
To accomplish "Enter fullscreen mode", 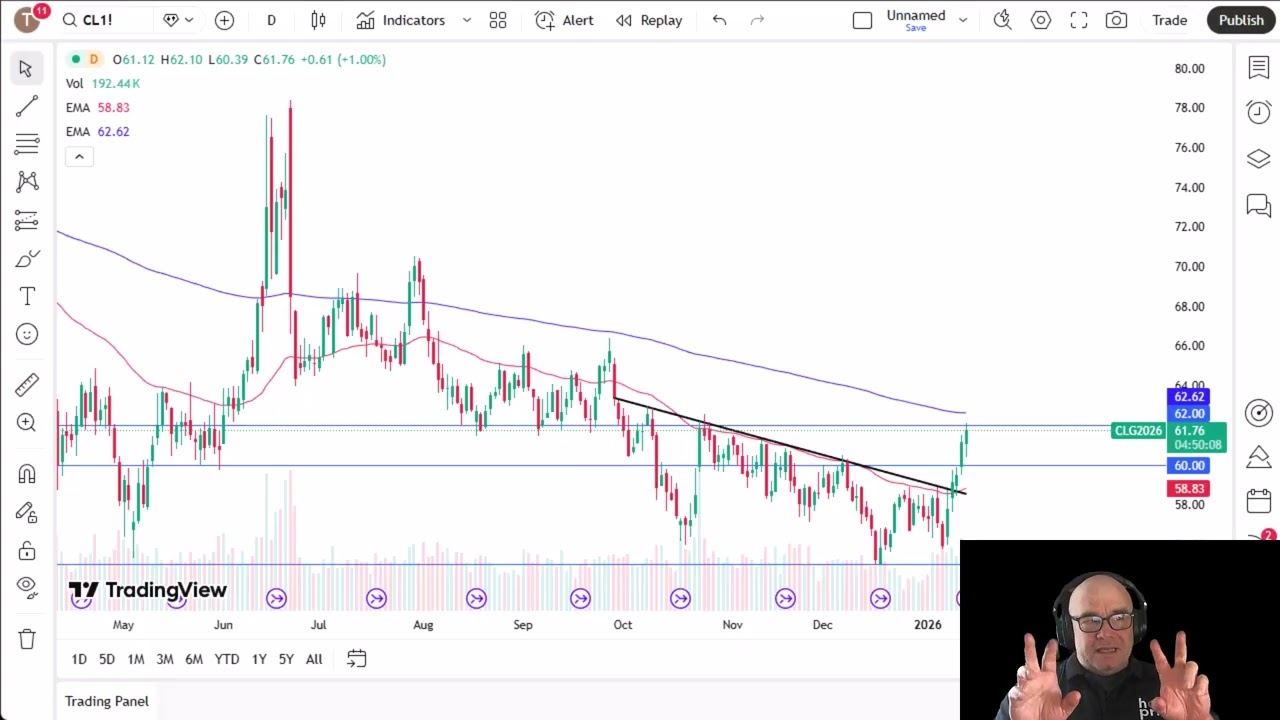I will 1078,20.
